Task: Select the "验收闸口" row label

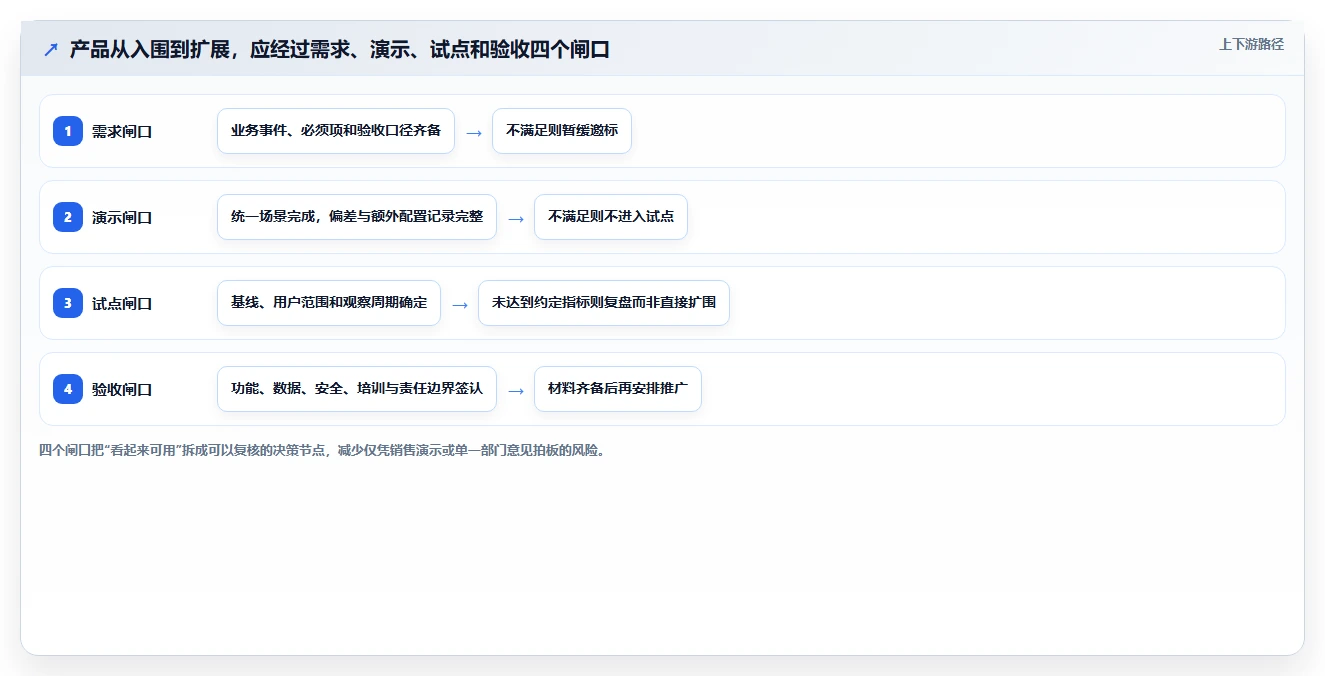Action: (122, 389)
